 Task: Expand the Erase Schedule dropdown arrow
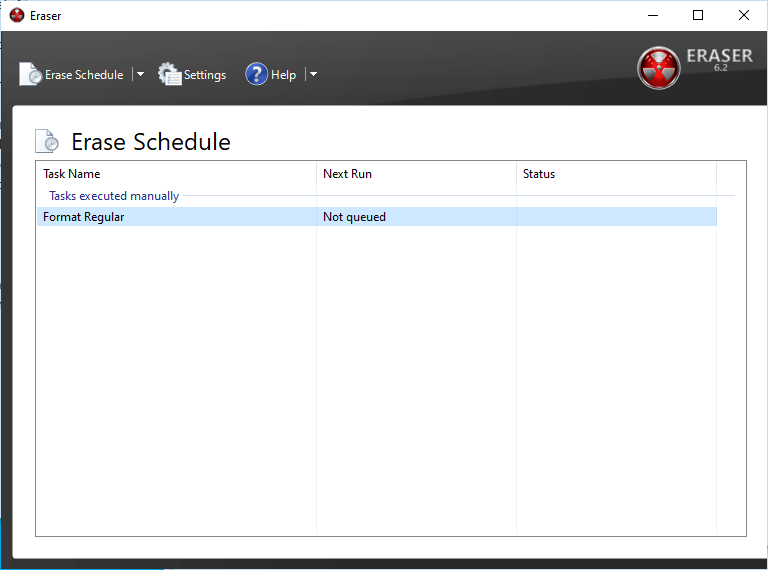click(x=140, y=74)
